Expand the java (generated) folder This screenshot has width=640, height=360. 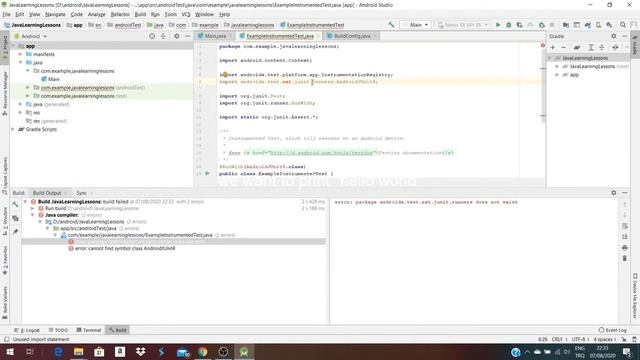(x=20, y=104)
